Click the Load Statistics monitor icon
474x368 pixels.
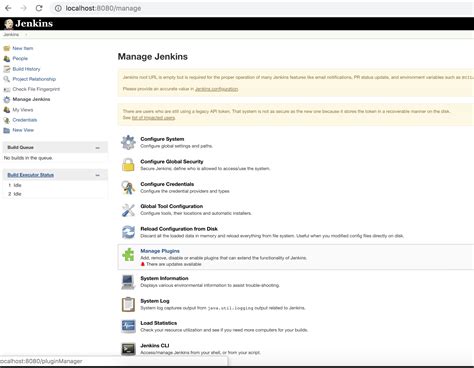[128, 326]
